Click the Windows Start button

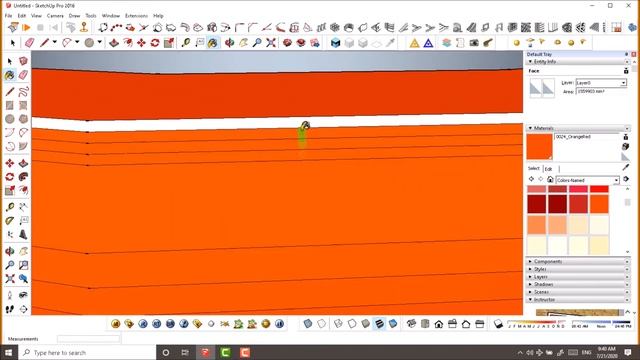pos(9,352)
